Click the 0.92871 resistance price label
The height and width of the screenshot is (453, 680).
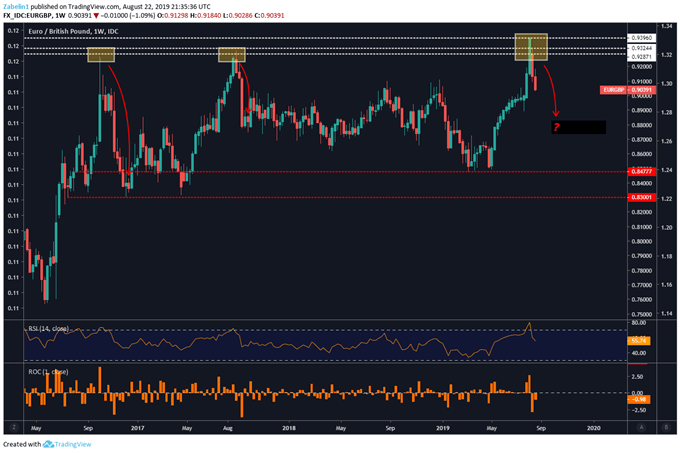pyautogui.click(x=641, y=57)
